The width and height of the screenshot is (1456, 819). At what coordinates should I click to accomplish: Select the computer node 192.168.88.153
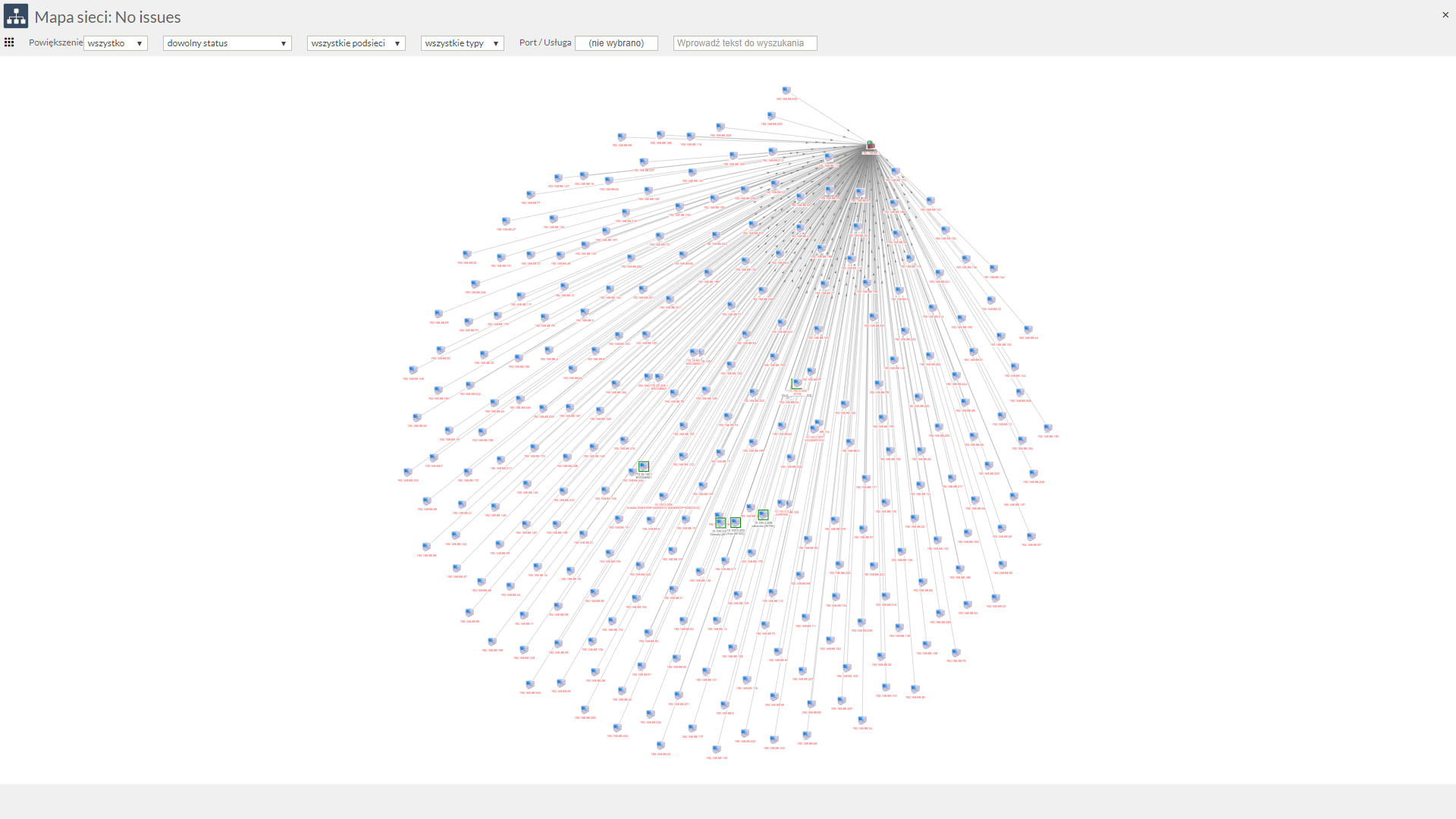click(x=946, y=230)
